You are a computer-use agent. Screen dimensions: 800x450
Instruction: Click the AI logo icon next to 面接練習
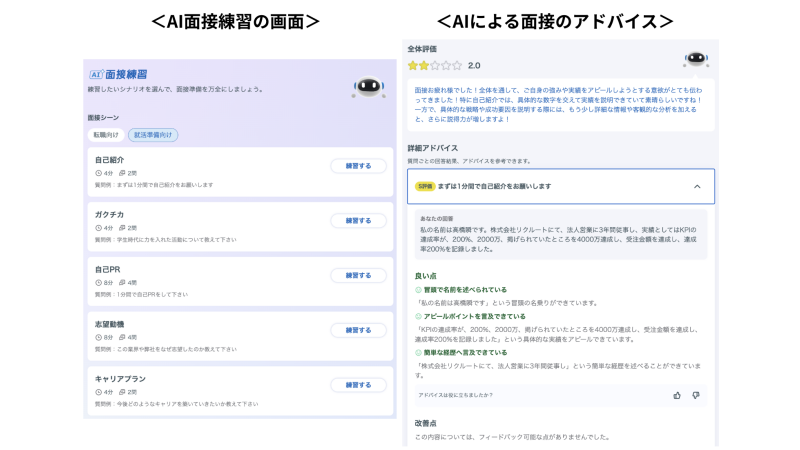96,74
